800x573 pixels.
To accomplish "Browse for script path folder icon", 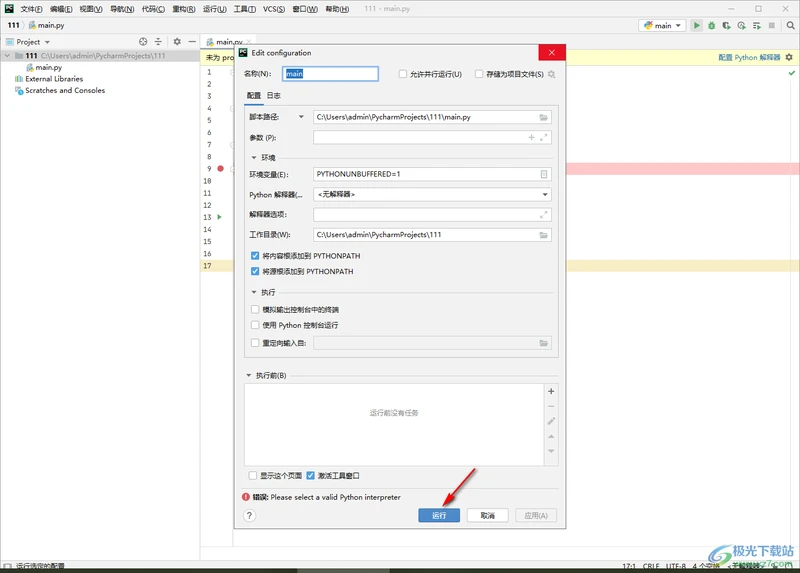I will pyautogui.click(x=544, y=117).
